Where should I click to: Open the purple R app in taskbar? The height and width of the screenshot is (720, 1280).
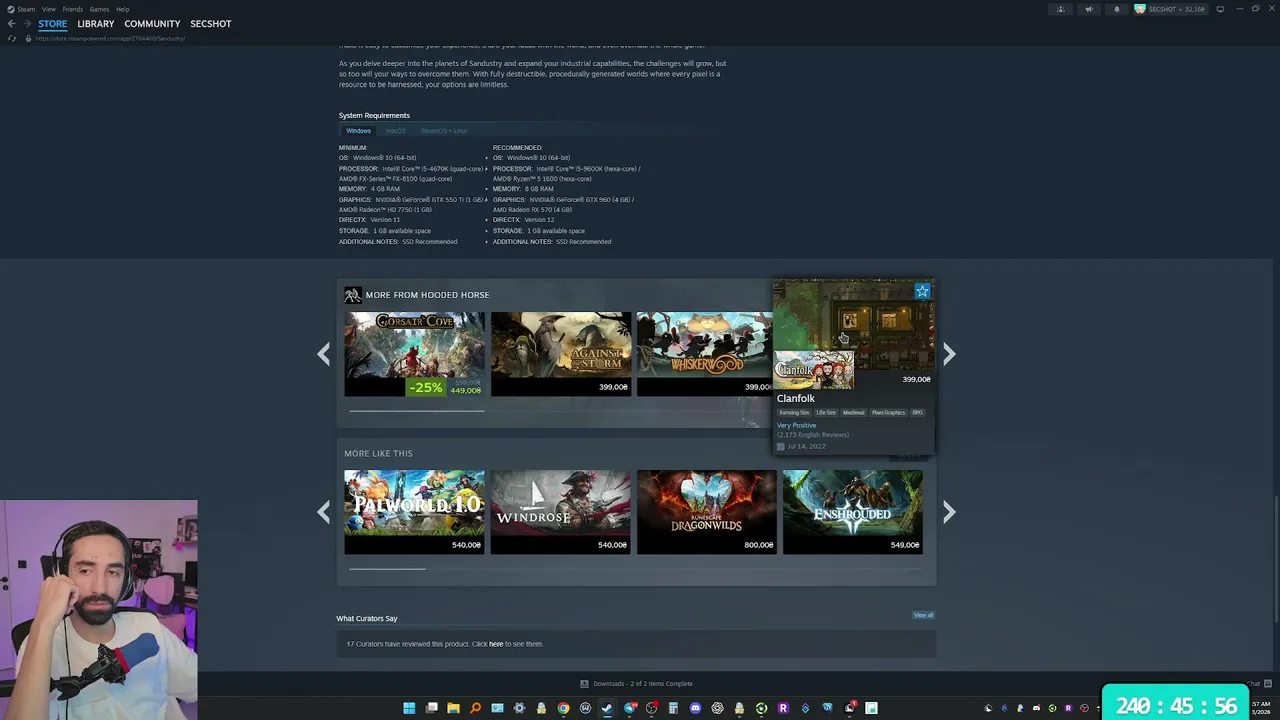coord(783,708)
